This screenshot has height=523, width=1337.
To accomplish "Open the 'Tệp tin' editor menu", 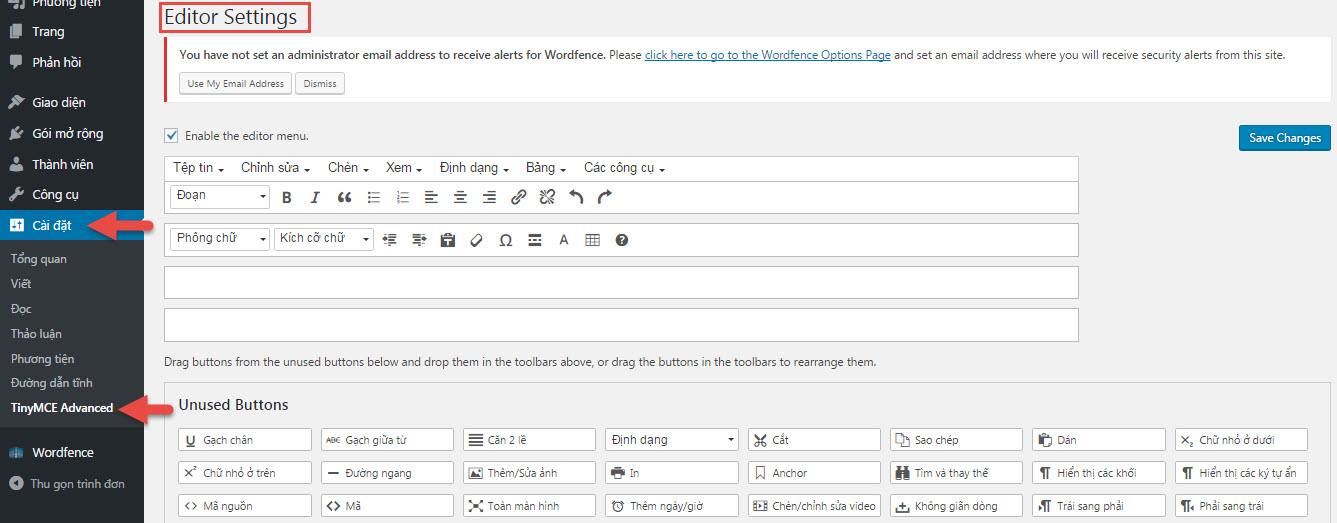I will click(x=198, y=168).
